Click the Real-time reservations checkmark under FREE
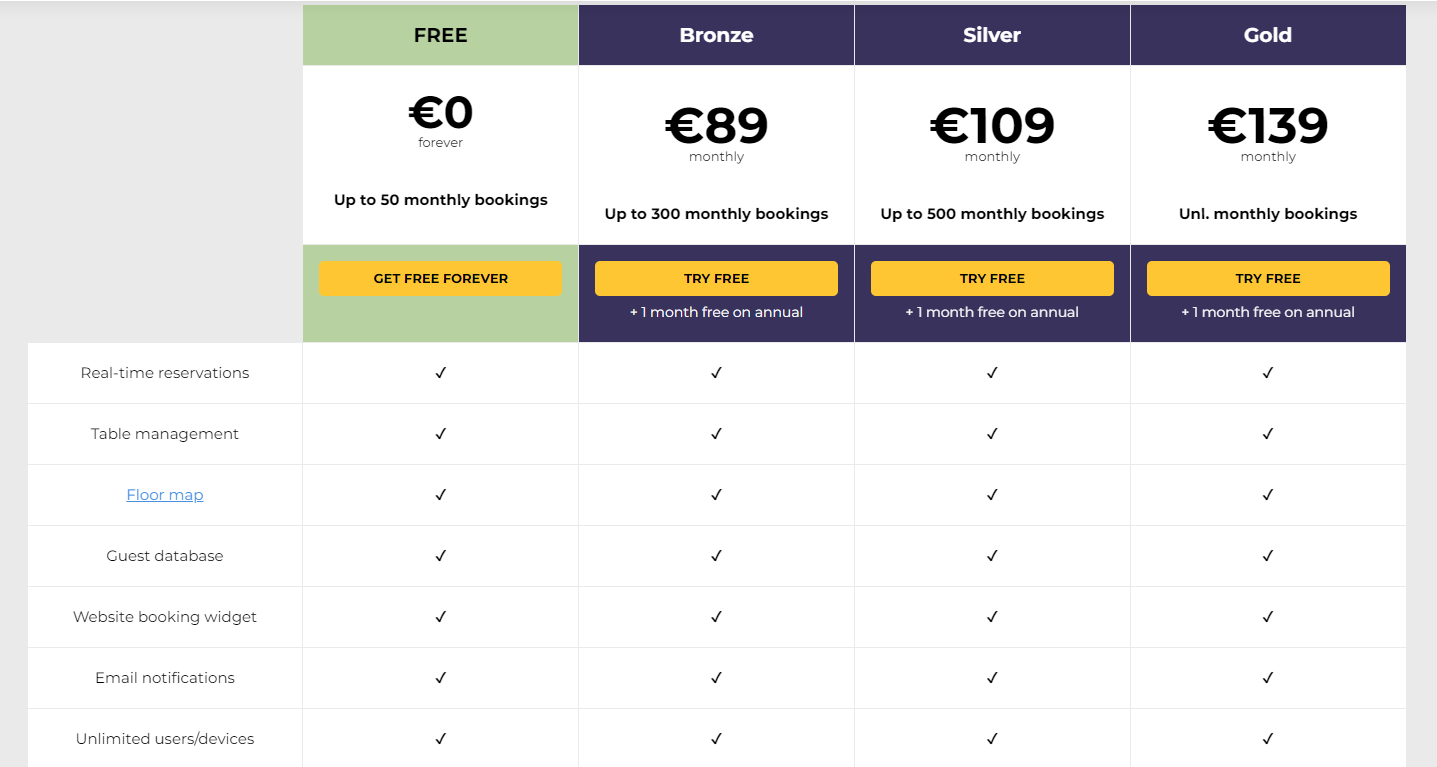 point(440,373)
